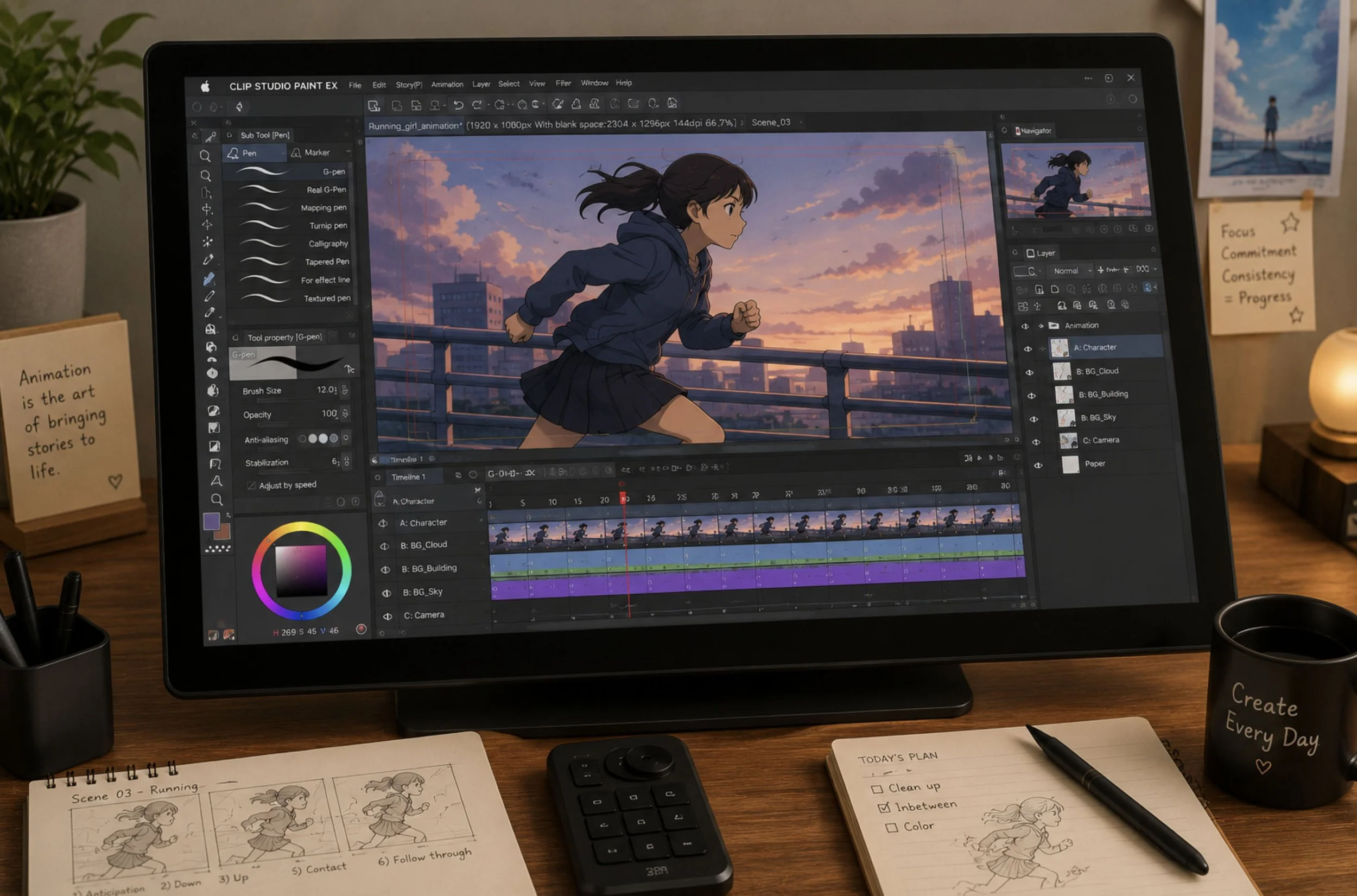Choose the For effect line sub tool
The height and width of the screenshot is (896, 1357).
293,280
